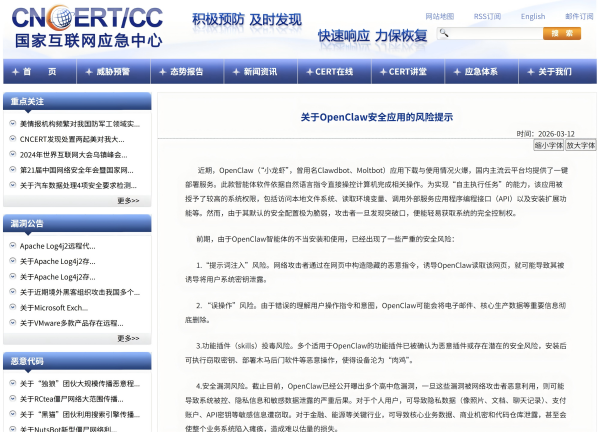Screen dimensions: 600x432
Task: Click bullet icon beside 关于汽车数据处理 item
Action: coord(13,184)
